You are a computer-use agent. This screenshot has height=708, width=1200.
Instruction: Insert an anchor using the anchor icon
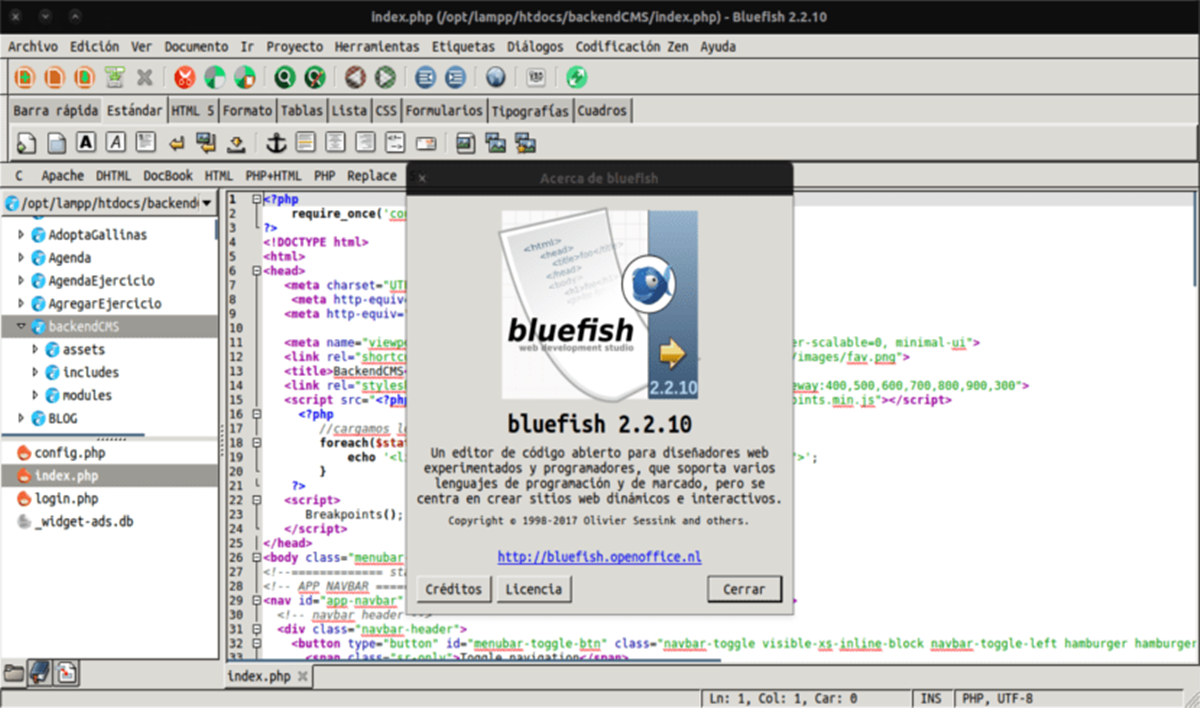tap(275, 143)
